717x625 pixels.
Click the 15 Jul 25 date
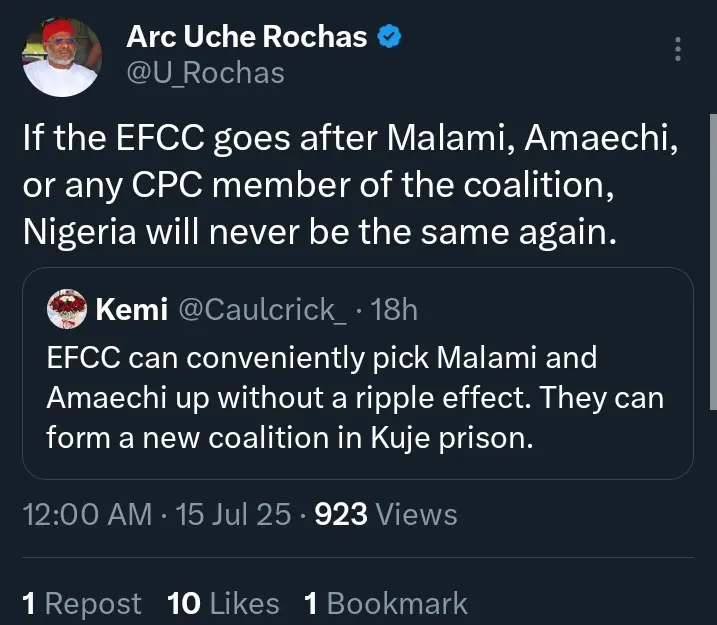(233, 514)
